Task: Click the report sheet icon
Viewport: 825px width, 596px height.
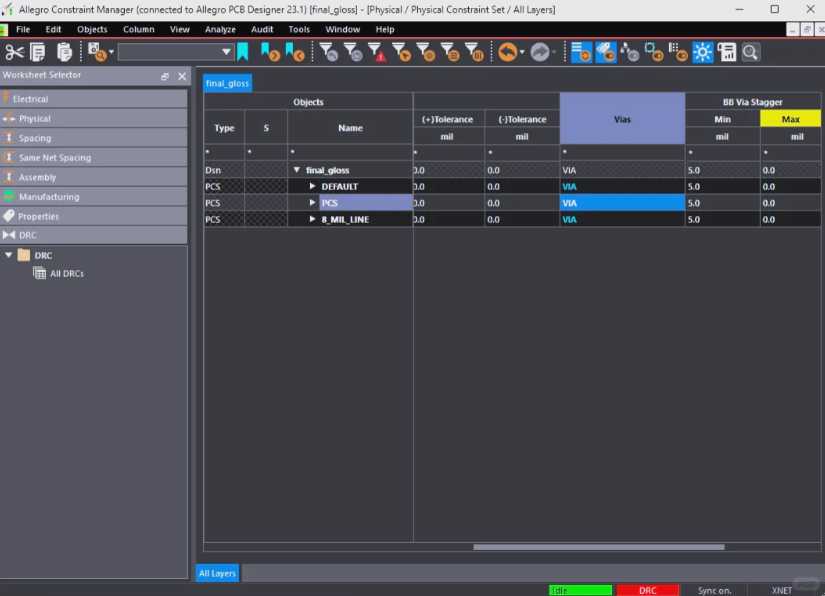Action: click(x=727, y=52)
